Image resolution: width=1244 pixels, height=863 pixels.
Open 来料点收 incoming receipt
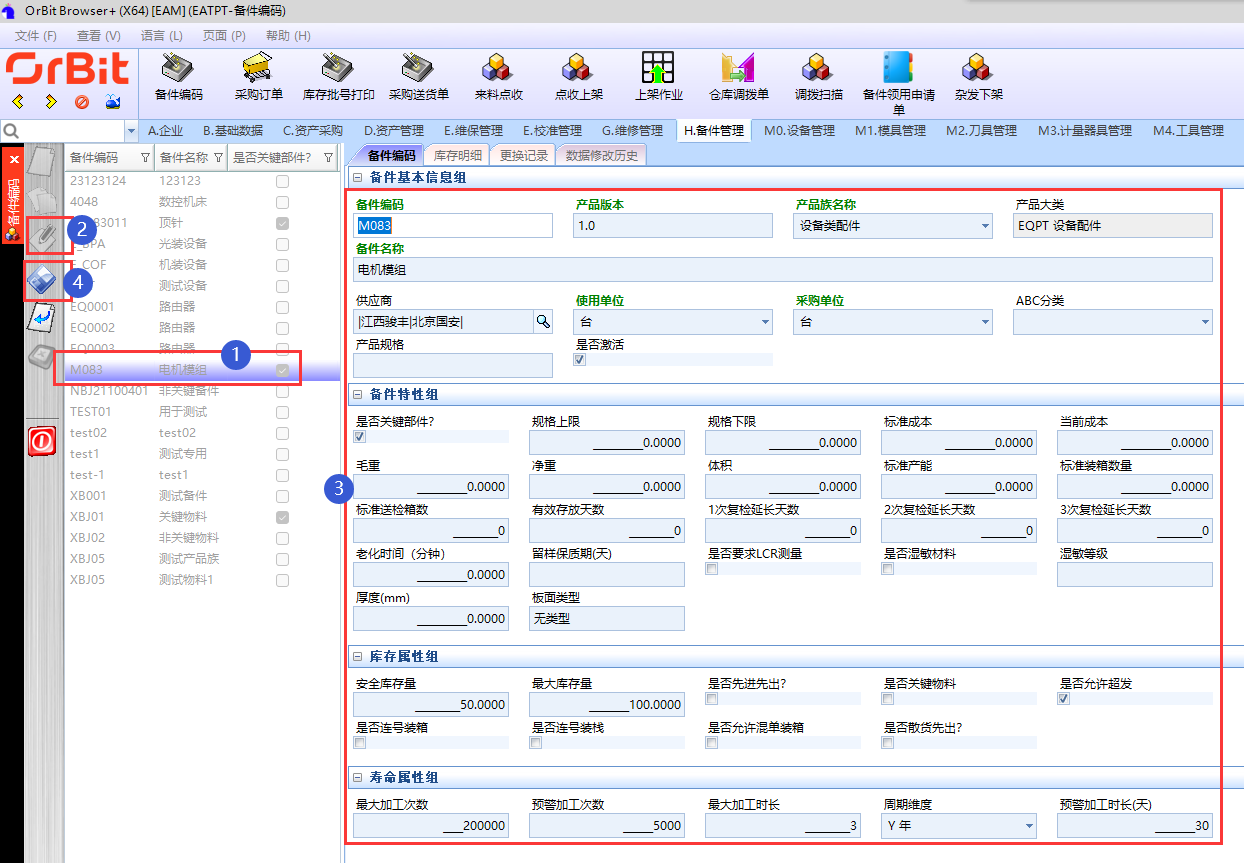[498, 78]
